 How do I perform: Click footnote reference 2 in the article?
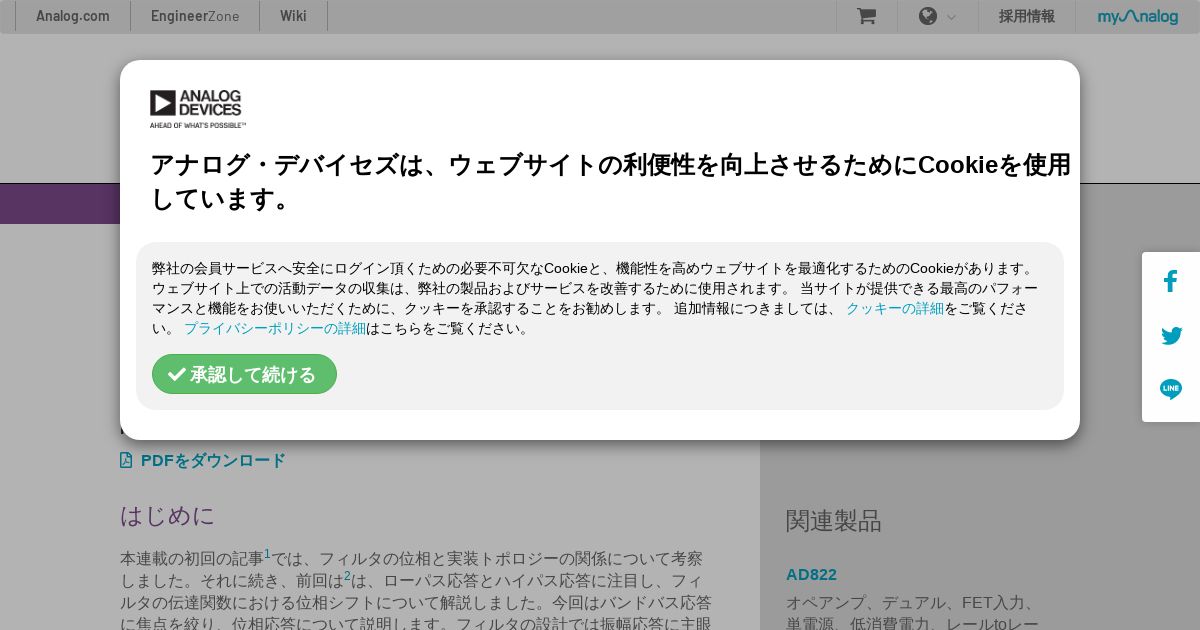(347, 575)
